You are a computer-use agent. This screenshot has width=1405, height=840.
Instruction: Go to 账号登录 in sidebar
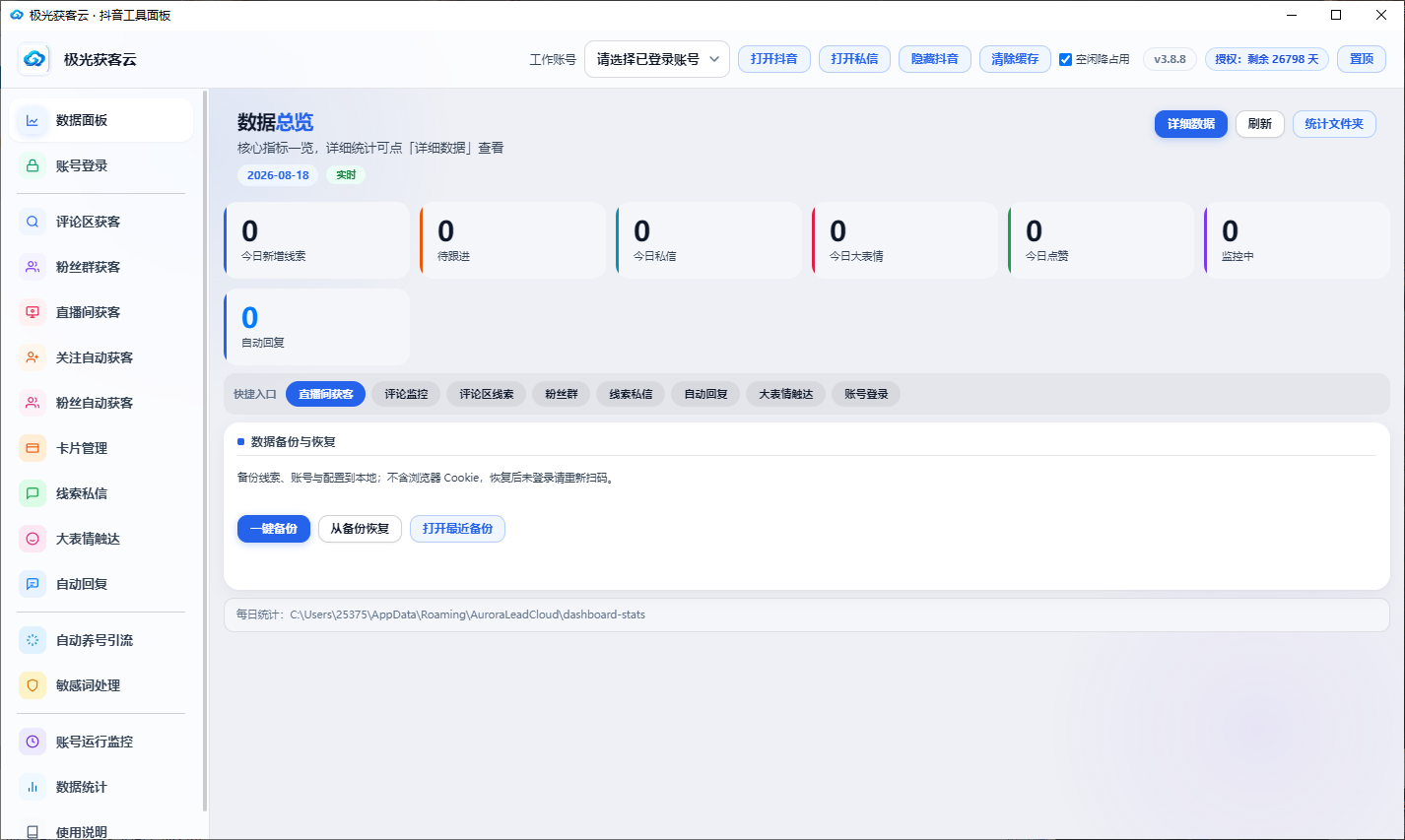point(101,165)
